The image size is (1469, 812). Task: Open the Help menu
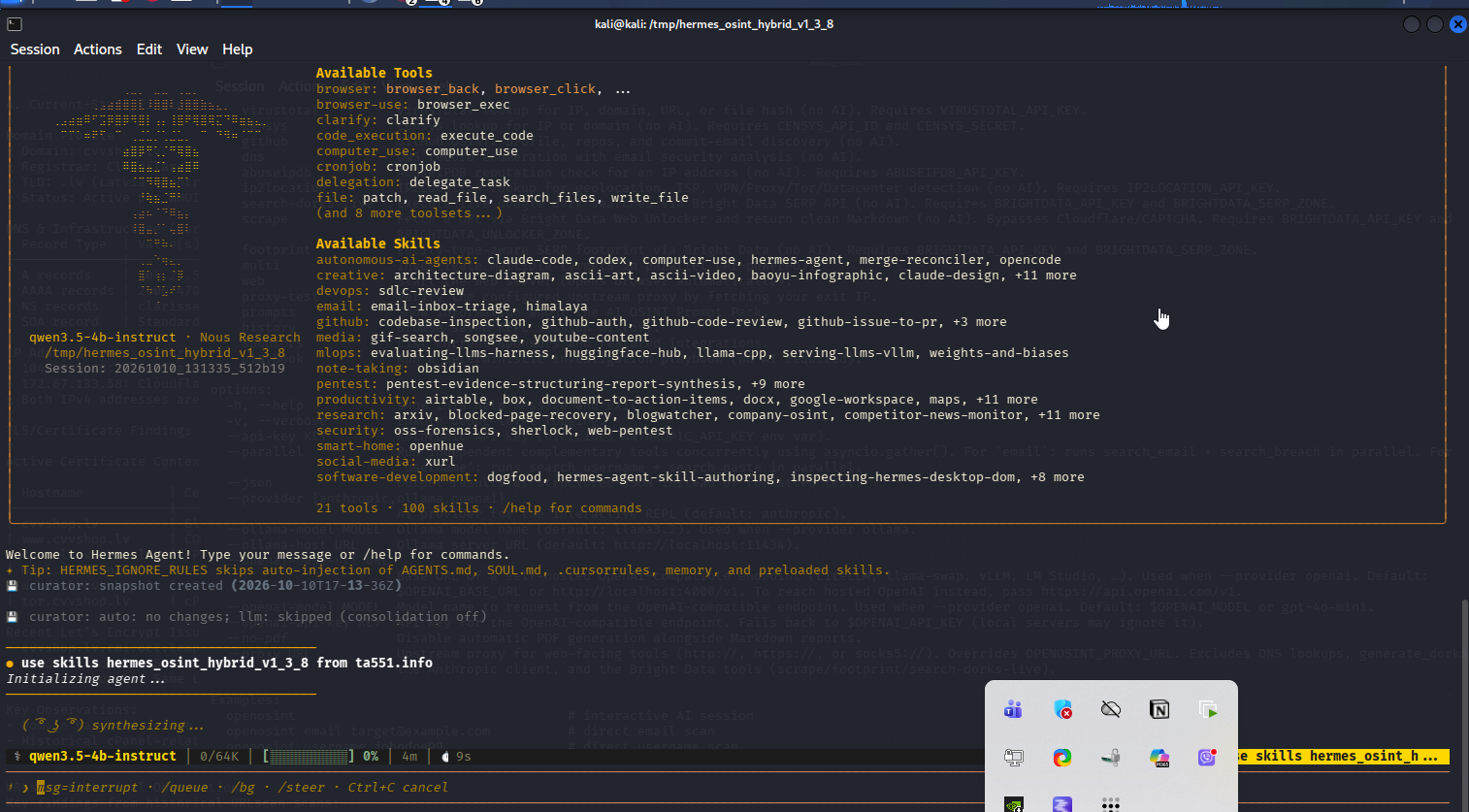[238, 49]
